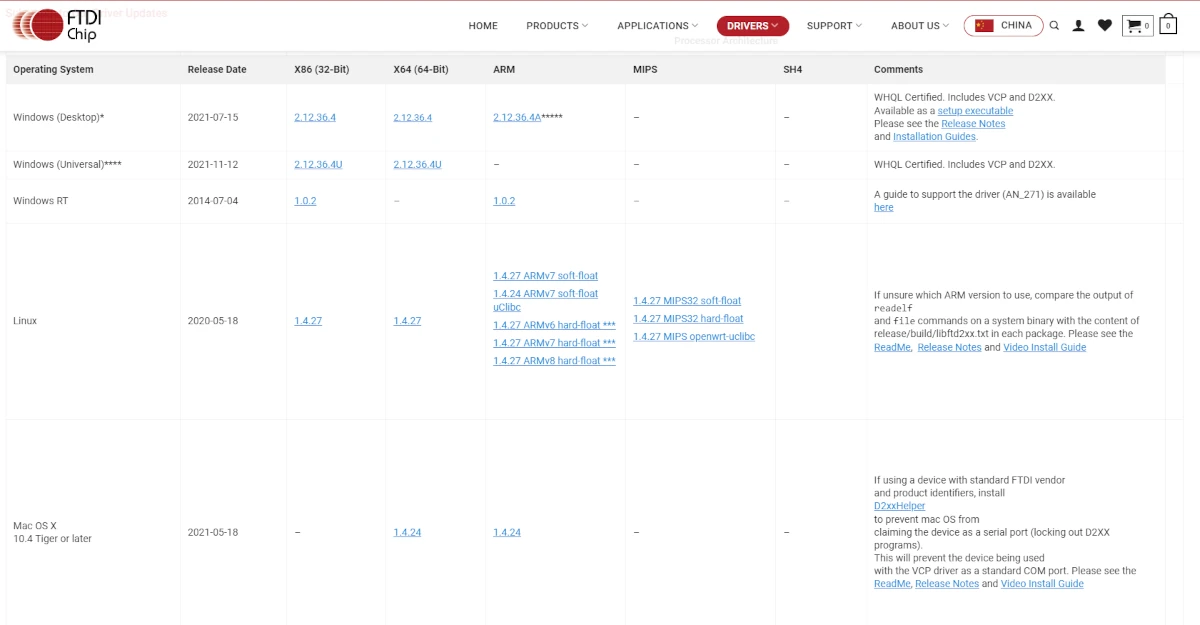Open the setup executable link
Viewport: 1200px width, 625px height.
(975, 111)
